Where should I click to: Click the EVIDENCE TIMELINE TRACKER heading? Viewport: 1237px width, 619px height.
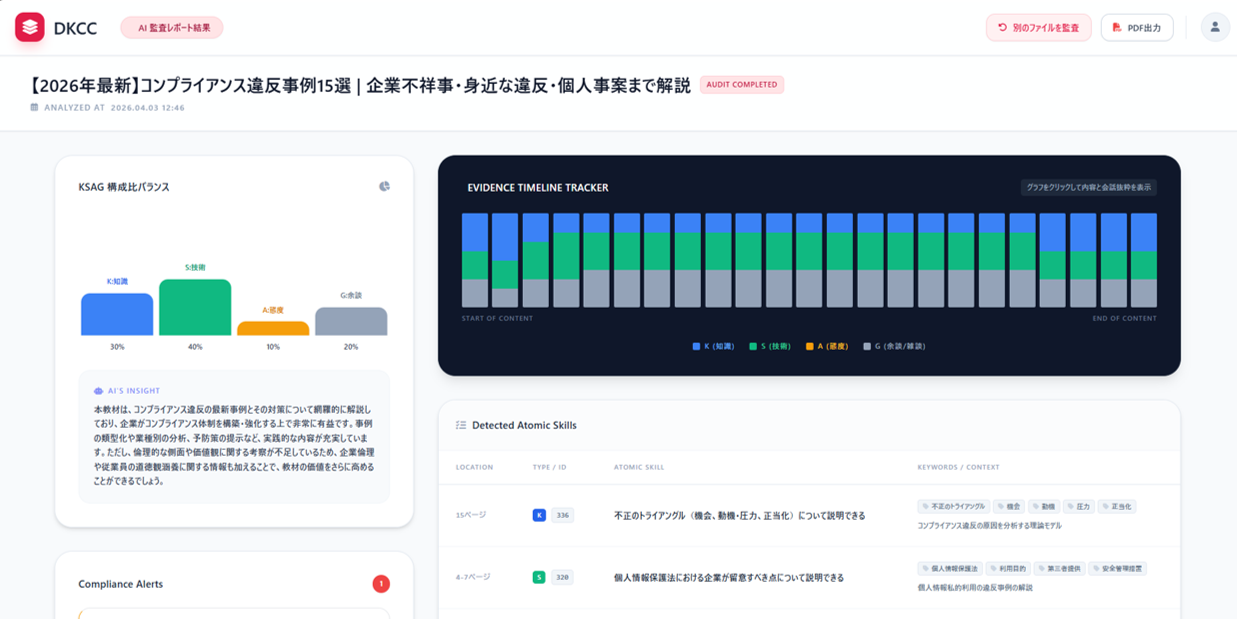(538, 187)
